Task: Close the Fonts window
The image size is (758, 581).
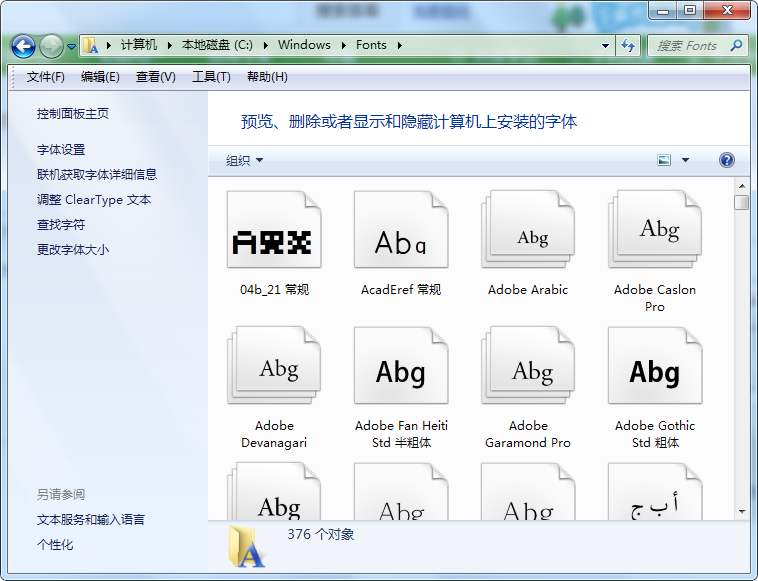Action: click(x=728, y=10)
